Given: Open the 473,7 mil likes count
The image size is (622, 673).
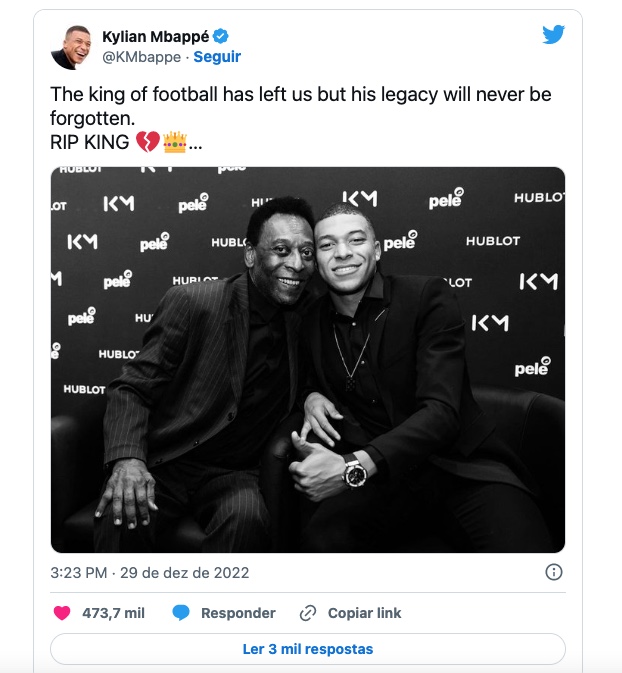Looking at the screenshot, I should [113, 613].
